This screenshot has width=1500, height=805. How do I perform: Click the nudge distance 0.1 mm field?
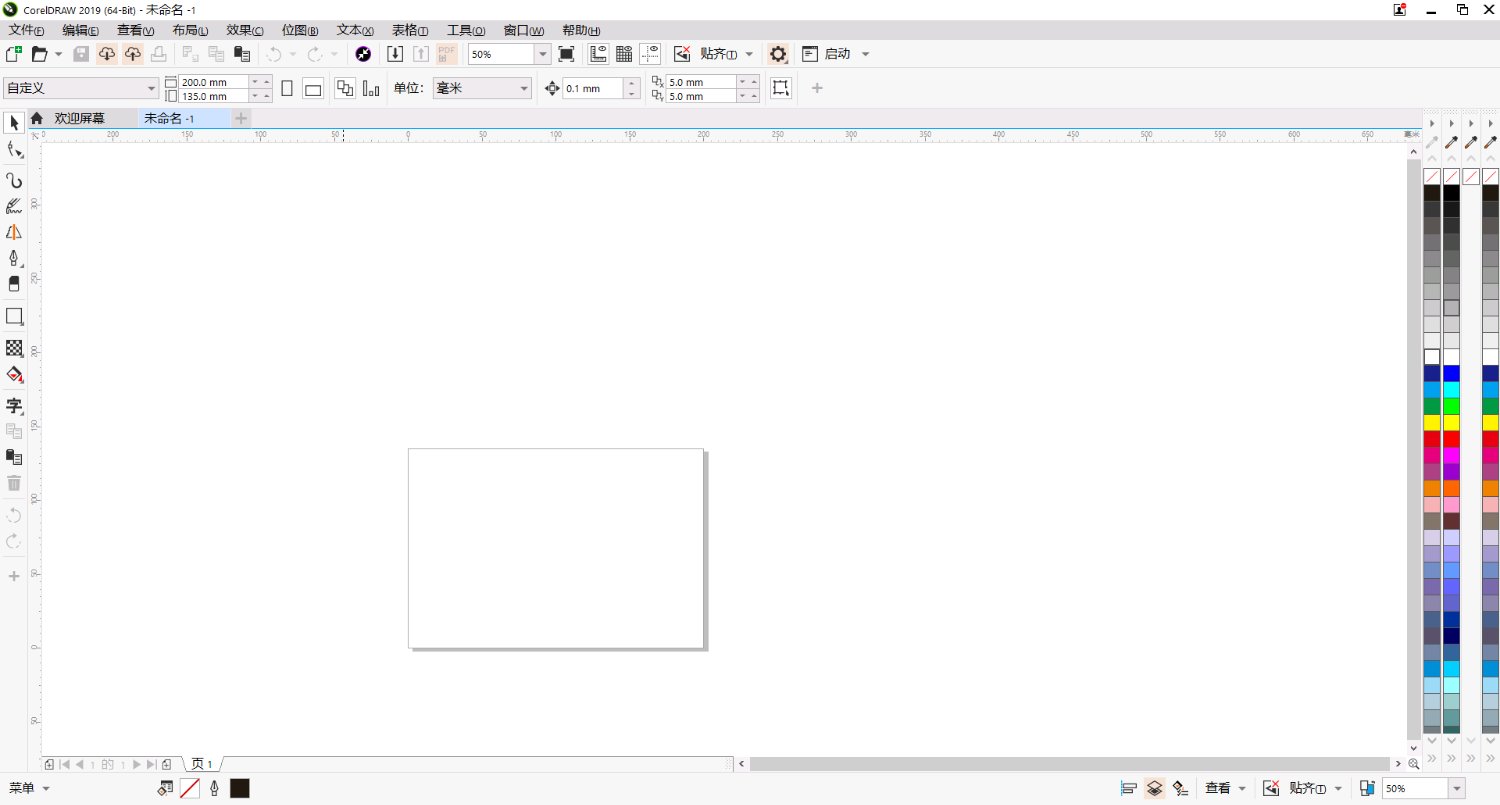click(593, 88)
